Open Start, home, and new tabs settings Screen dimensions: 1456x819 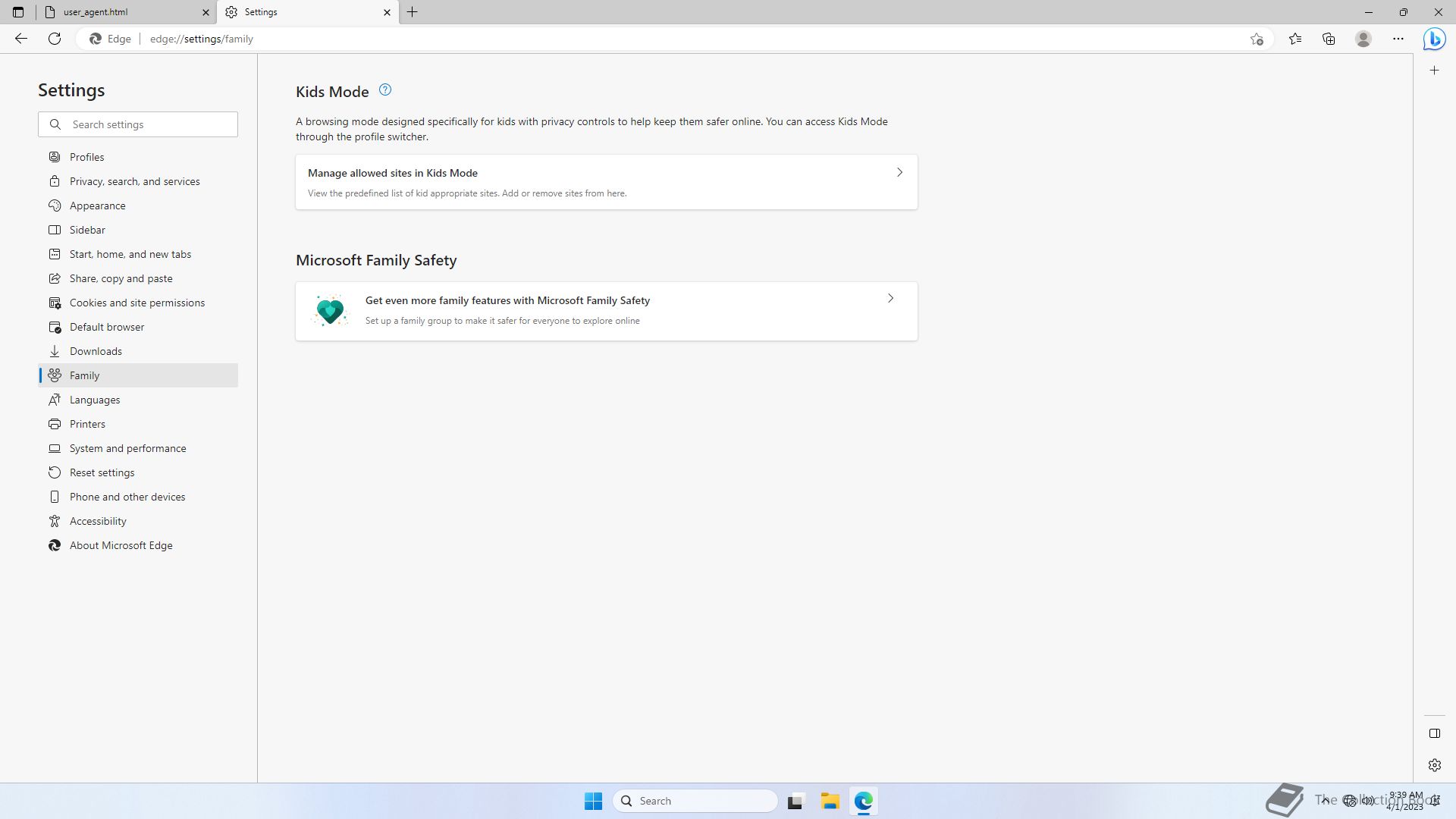(138, 254)
